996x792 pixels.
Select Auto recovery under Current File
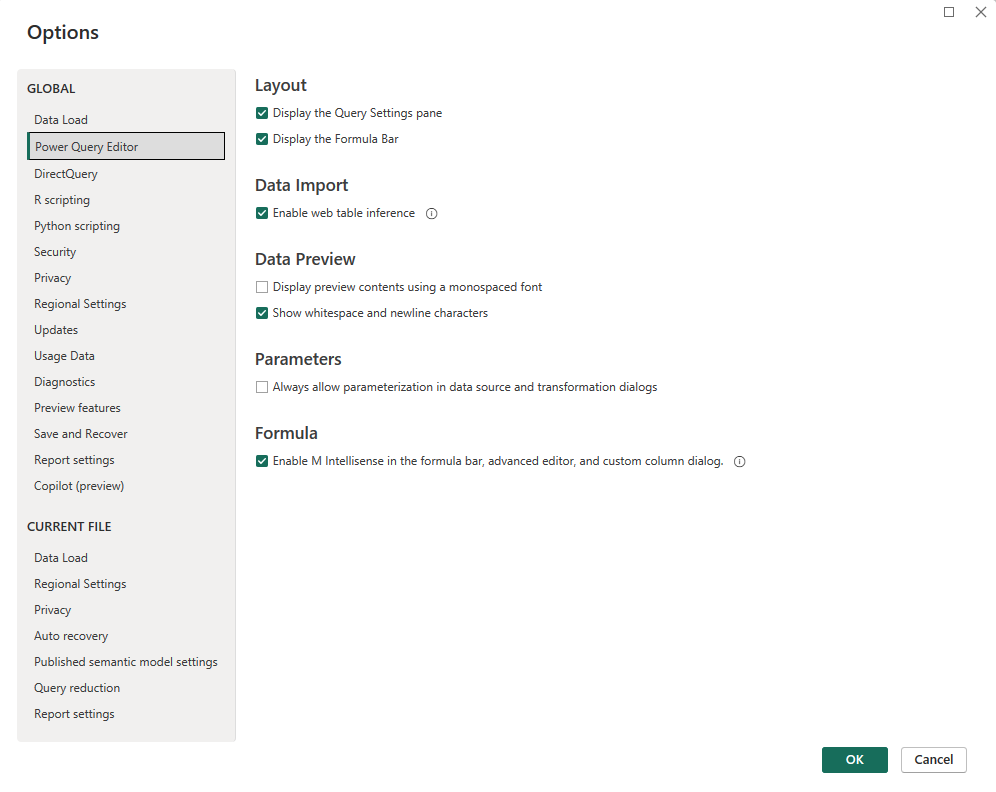[x=71, y=636]
